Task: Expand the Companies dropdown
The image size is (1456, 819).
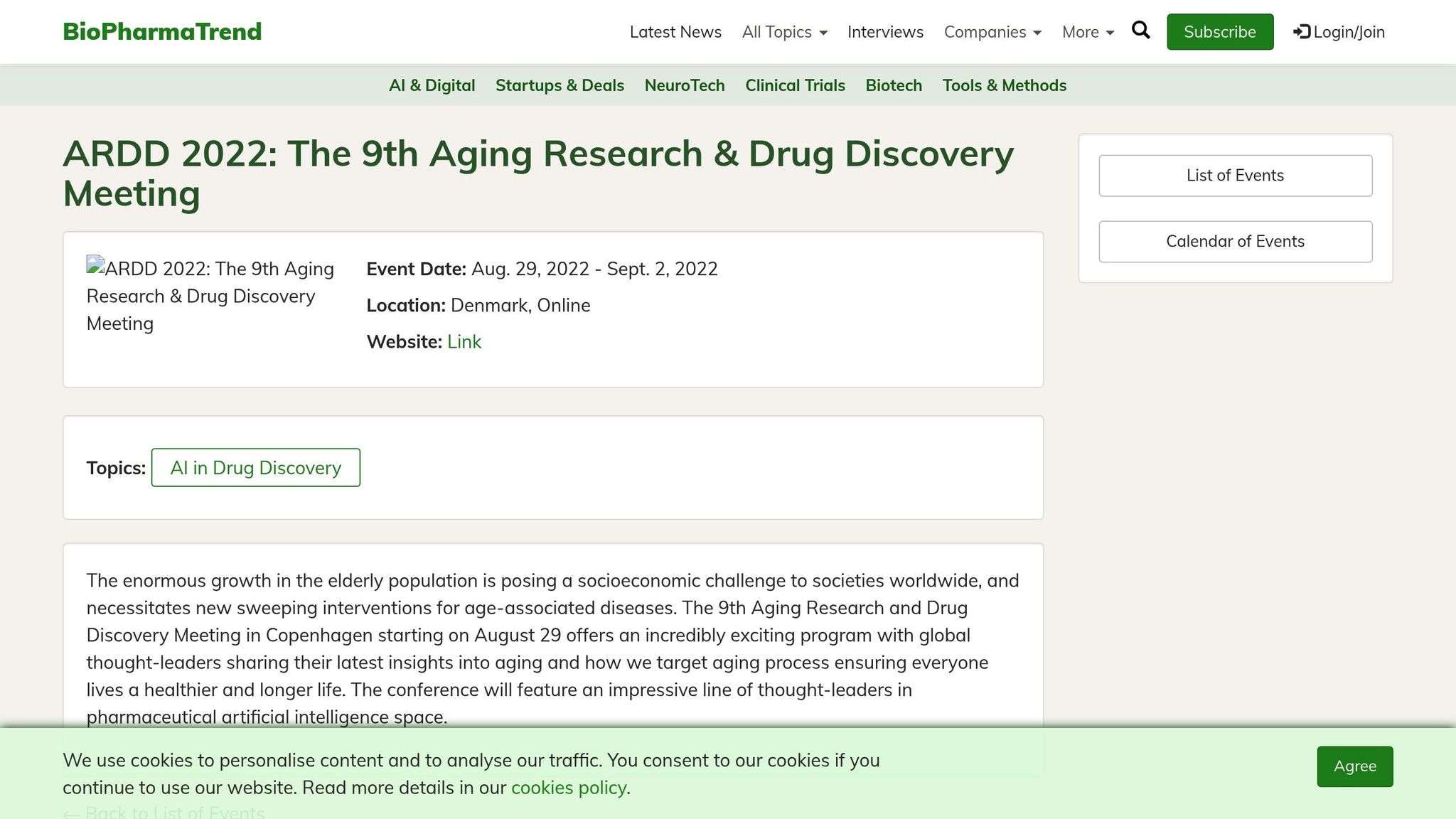Action: 992,32
